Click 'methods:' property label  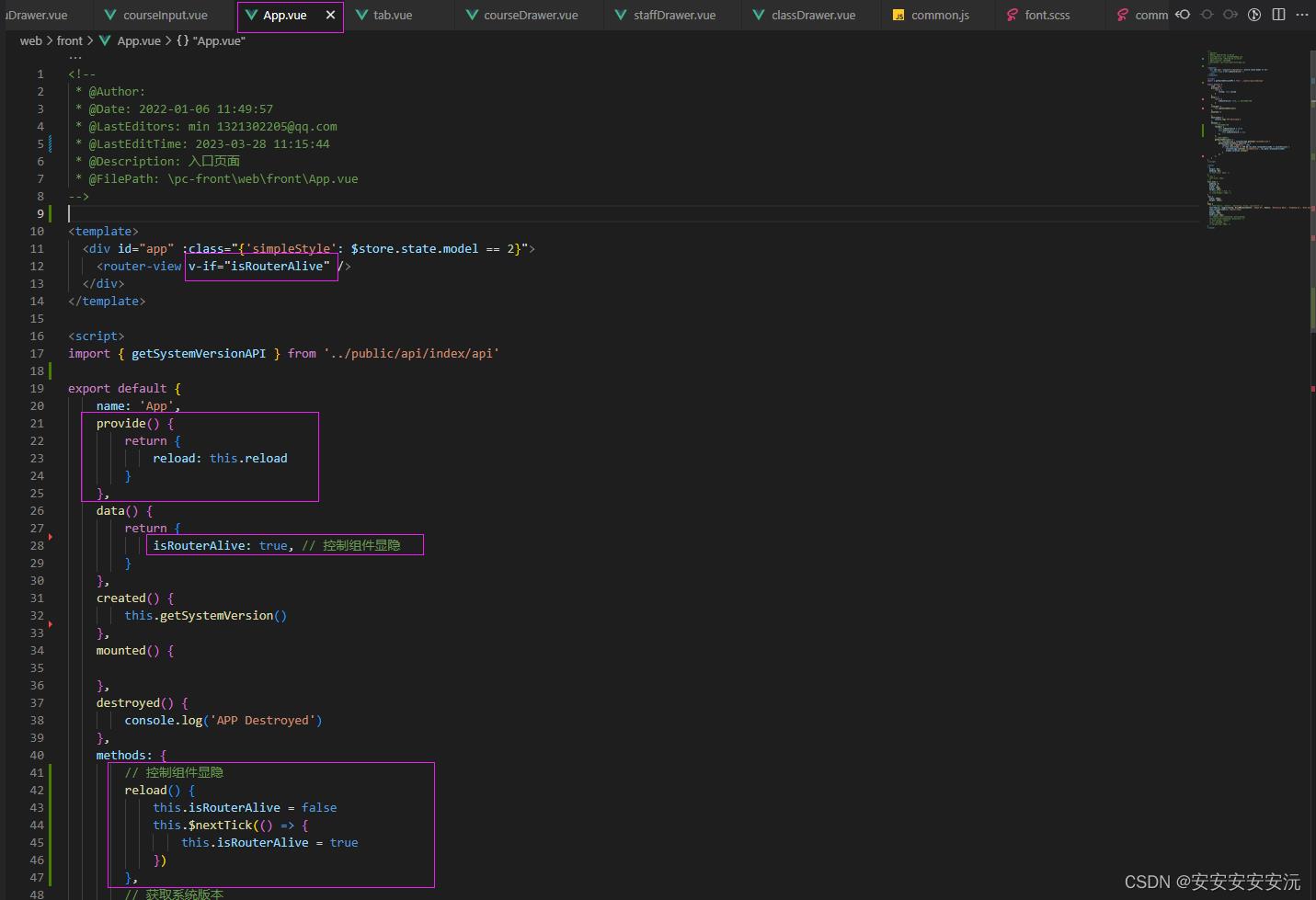(124, 755)
